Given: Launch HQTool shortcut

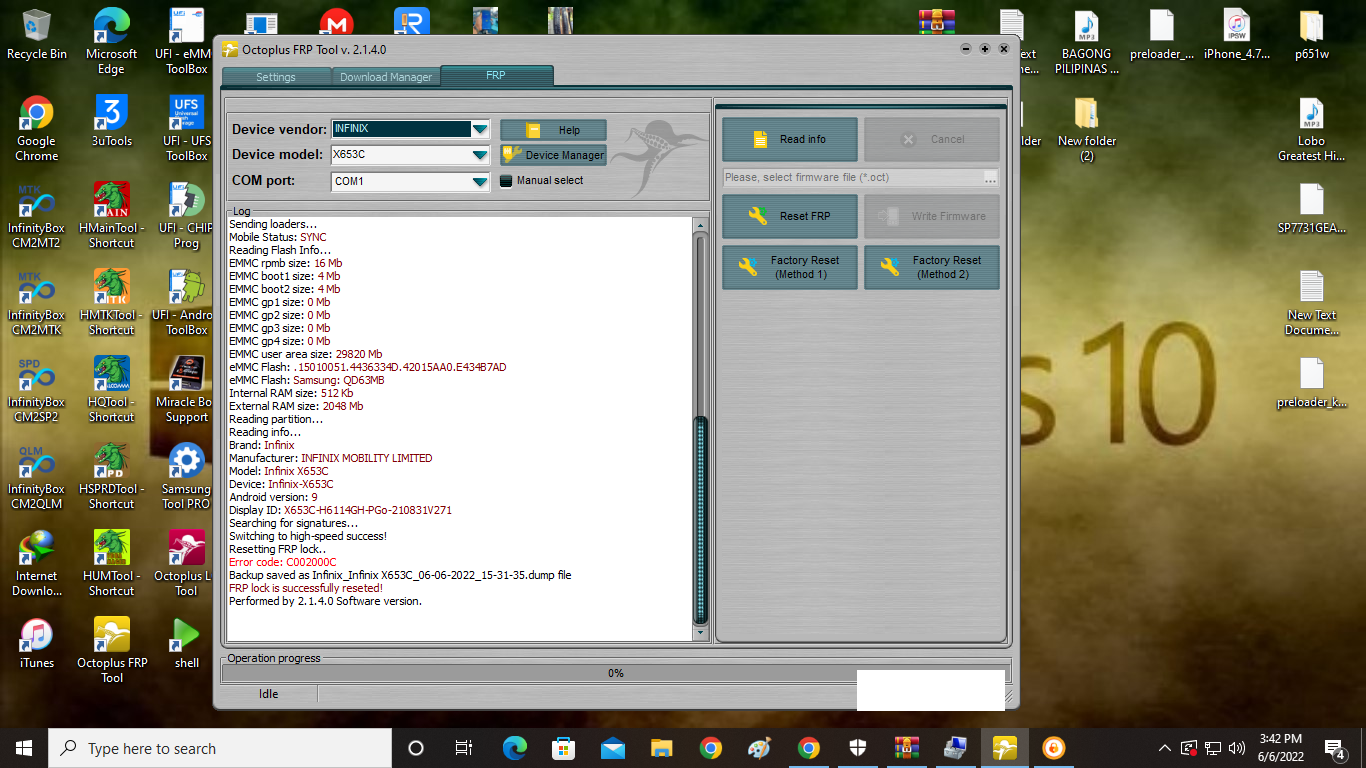Looking at the screenshot, I should tap(111, 389).
